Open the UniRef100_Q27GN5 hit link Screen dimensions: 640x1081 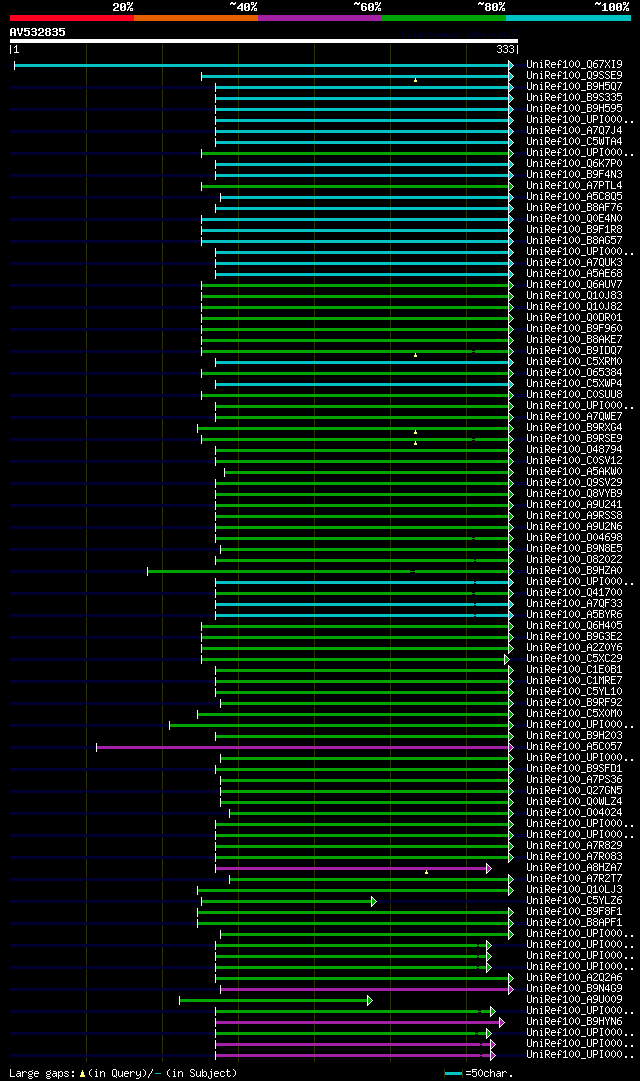574,791
